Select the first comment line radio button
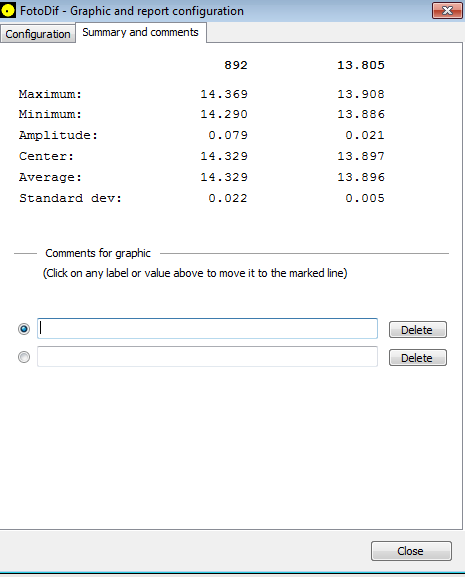The width and height of the screenshot is (465, 577). pos(24,329)
